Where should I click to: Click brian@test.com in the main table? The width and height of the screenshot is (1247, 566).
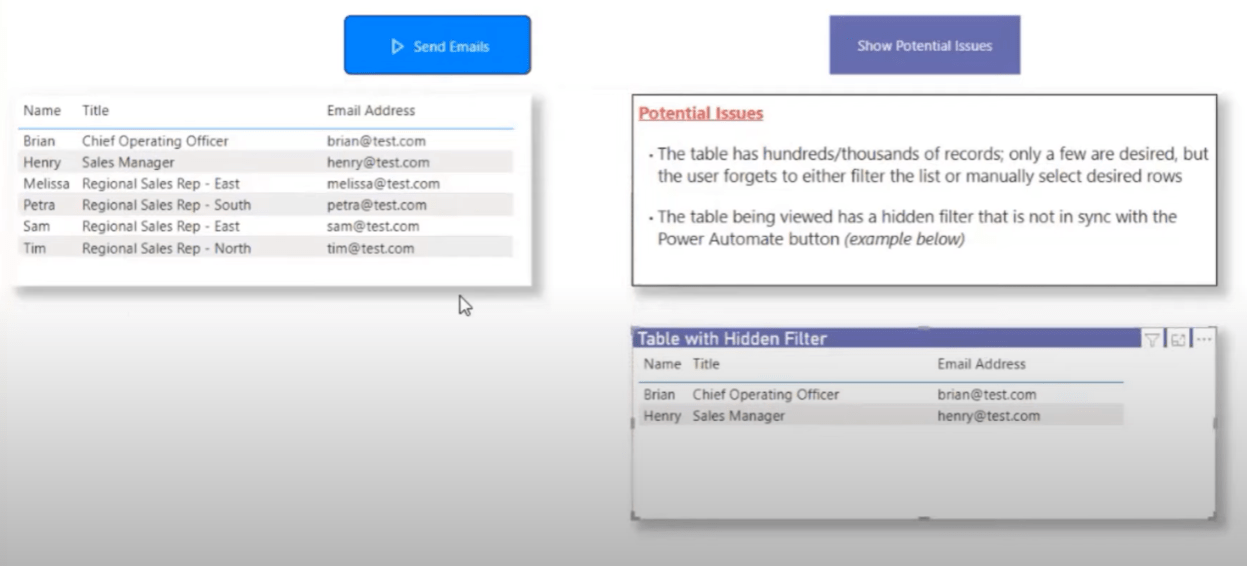(376, 141)
